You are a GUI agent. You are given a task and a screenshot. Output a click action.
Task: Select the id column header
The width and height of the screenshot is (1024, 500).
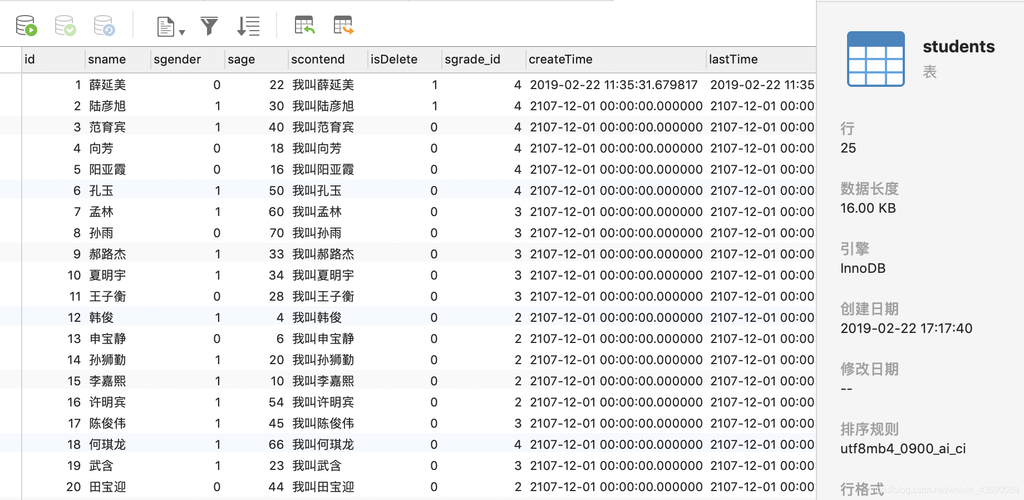pos(53,59)
